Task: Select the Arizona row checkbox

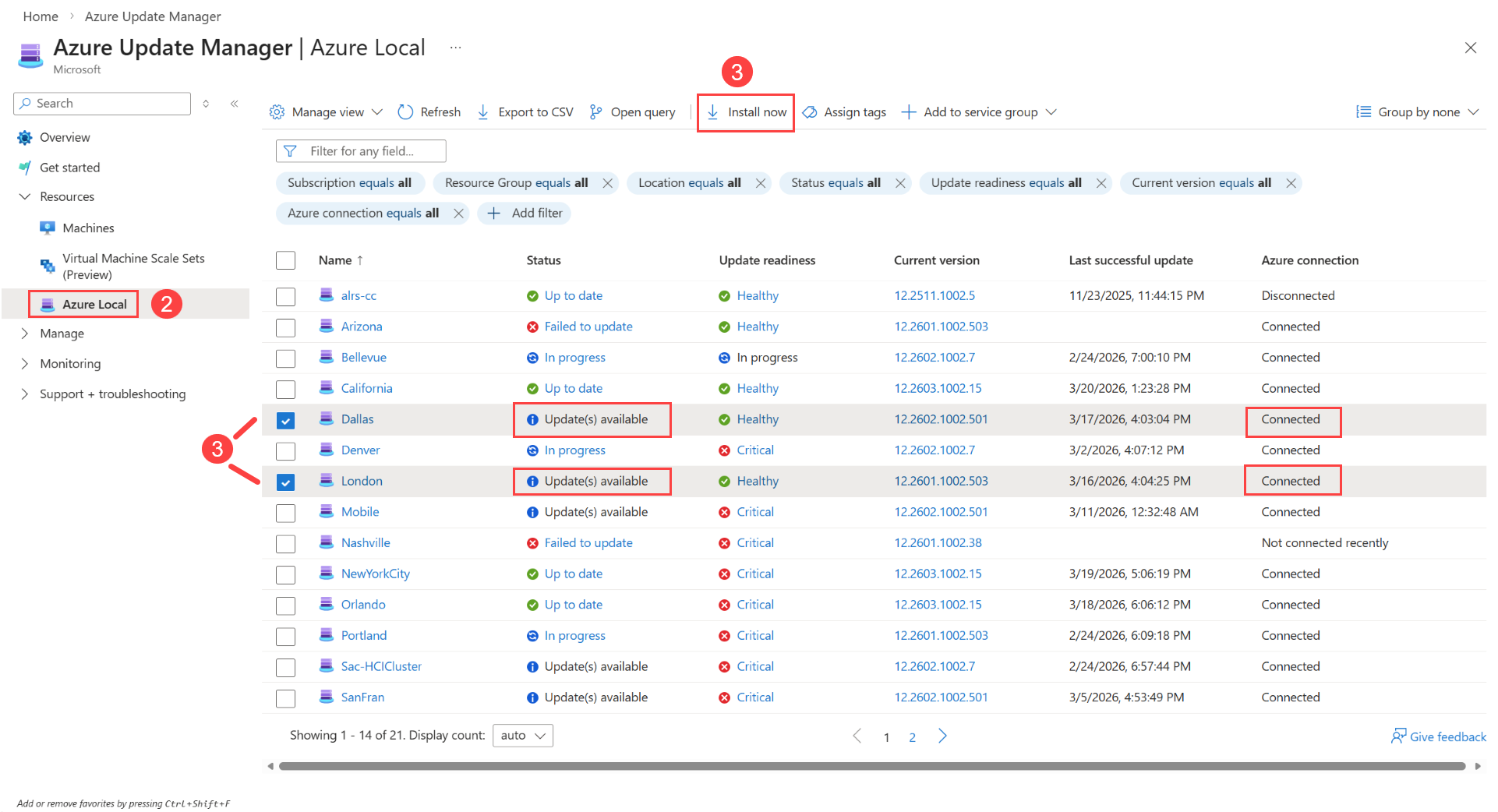Action: coord(286,327)
